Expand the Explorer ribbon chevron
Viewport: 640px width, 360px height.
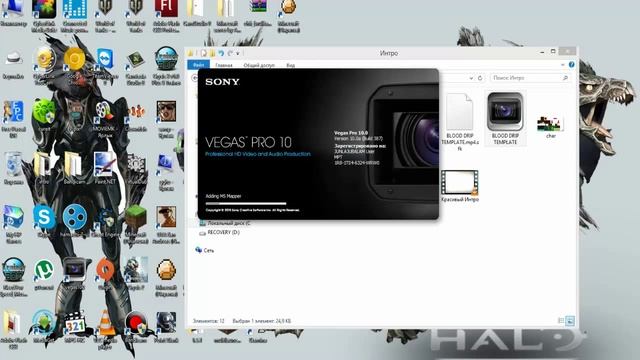[562, 65]
